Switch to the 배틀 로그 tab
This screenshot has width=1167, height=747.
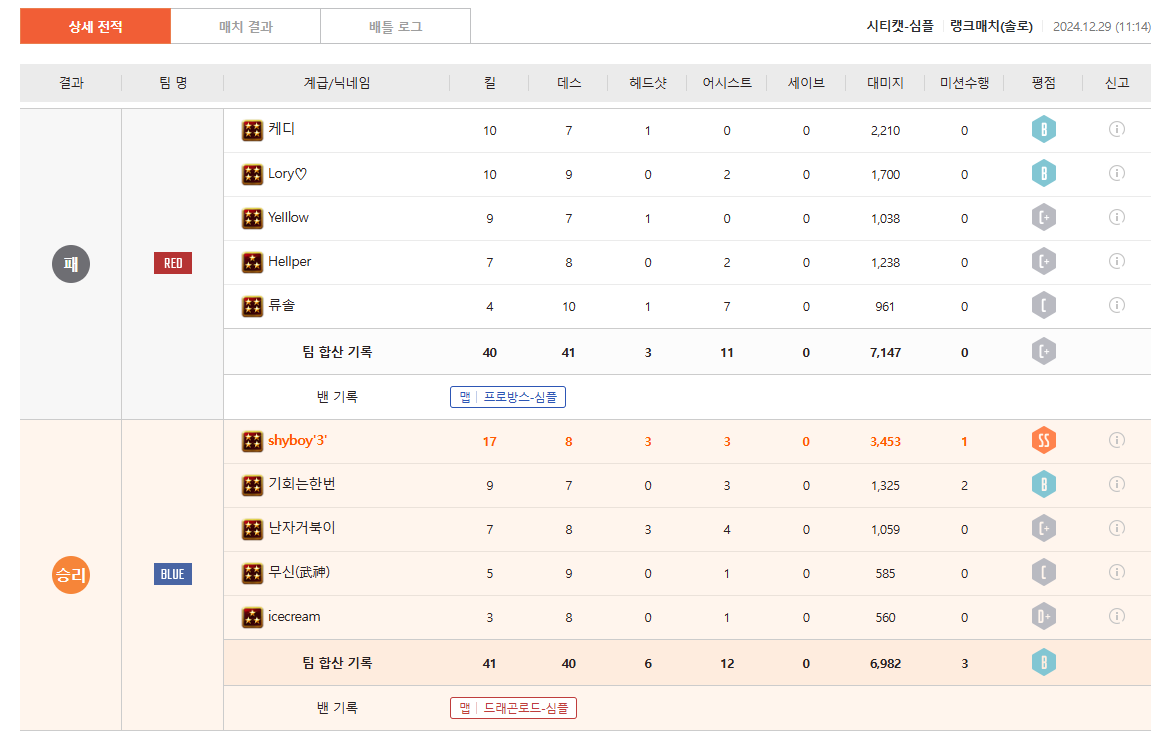[x=395, y=27]
